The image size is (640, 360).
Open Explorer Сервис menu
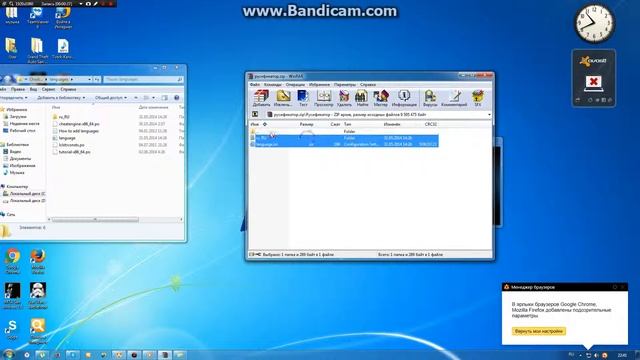[x=48, y=89]
